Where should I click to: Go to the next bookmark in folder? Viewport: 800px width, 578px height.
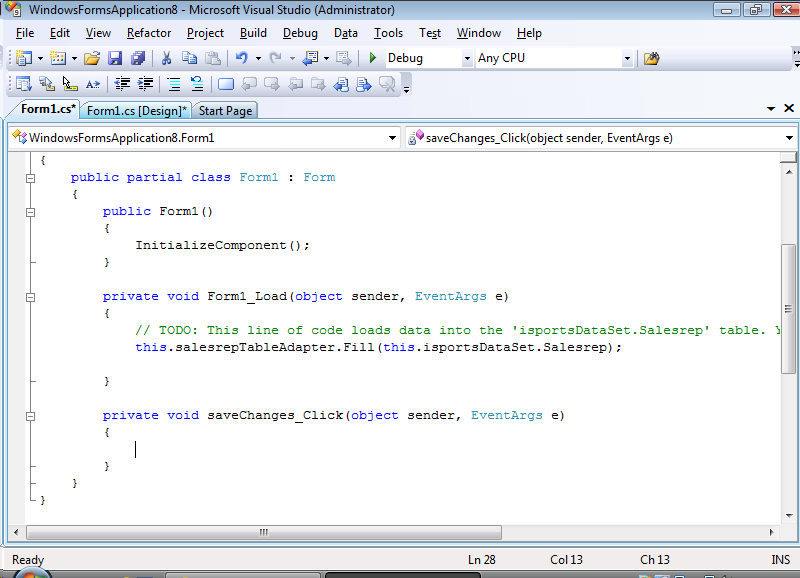click(x=318, y=84)
